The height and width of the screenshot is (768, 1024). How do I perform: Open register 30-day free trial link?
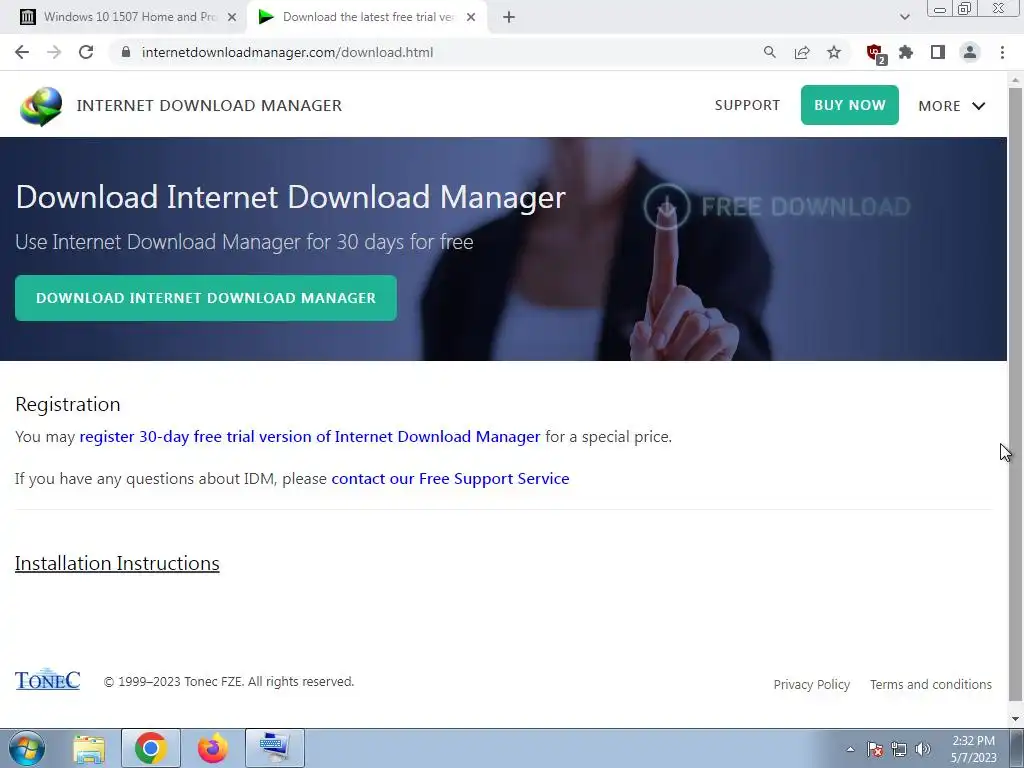point(310,436)
